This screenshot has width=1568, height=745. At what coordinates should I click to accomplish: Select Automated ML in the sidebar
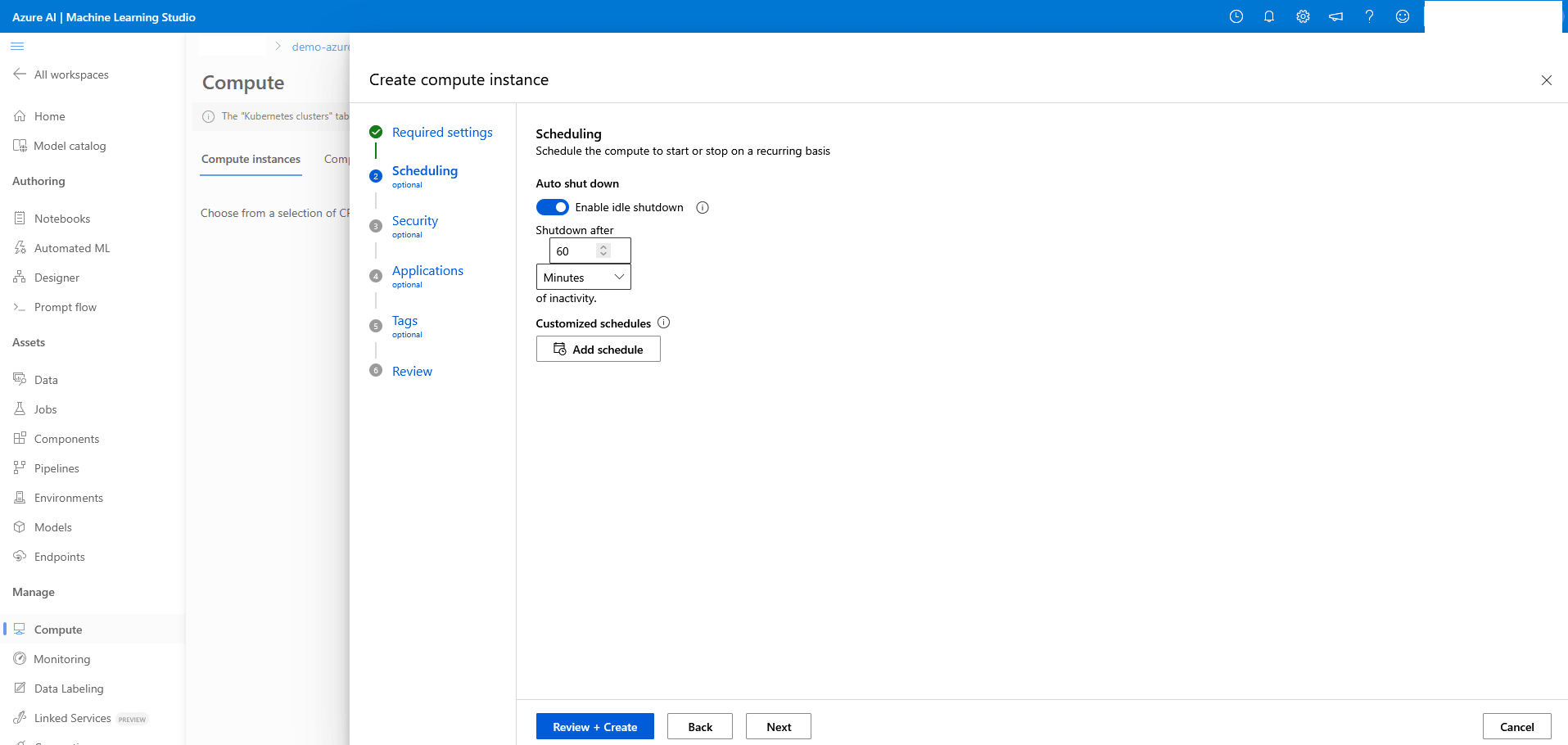70,247
